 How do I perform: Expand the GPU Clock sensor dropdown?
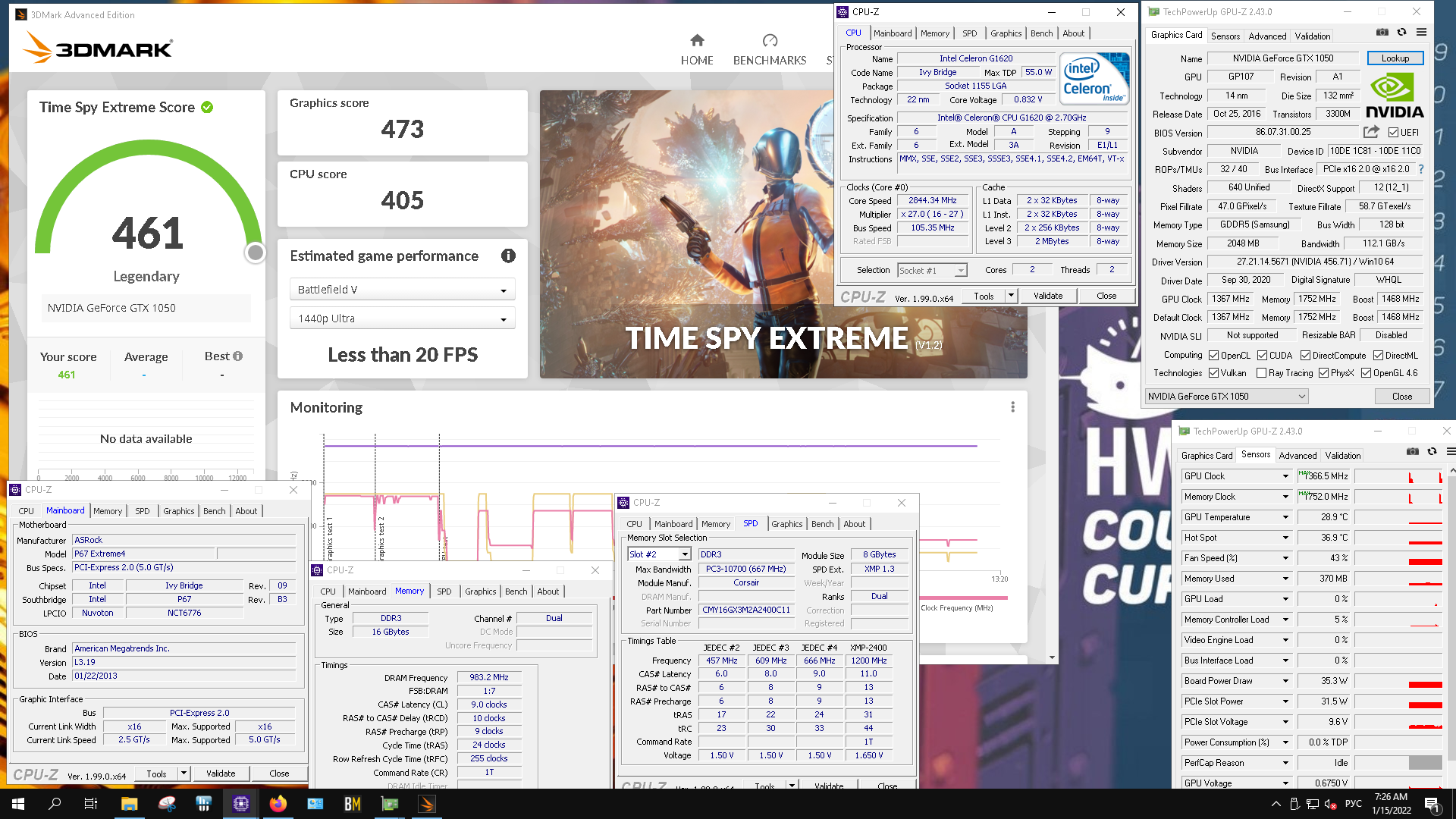click(x=1285, y=476)
